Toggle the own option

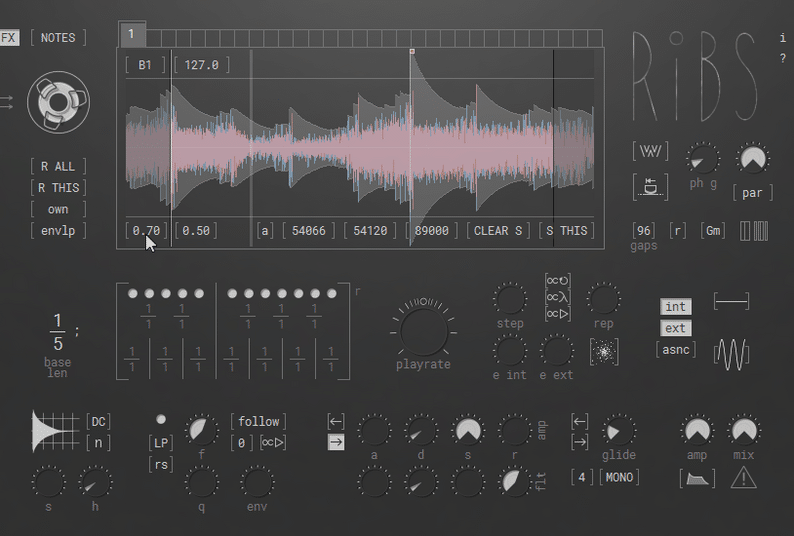point(58,209)
